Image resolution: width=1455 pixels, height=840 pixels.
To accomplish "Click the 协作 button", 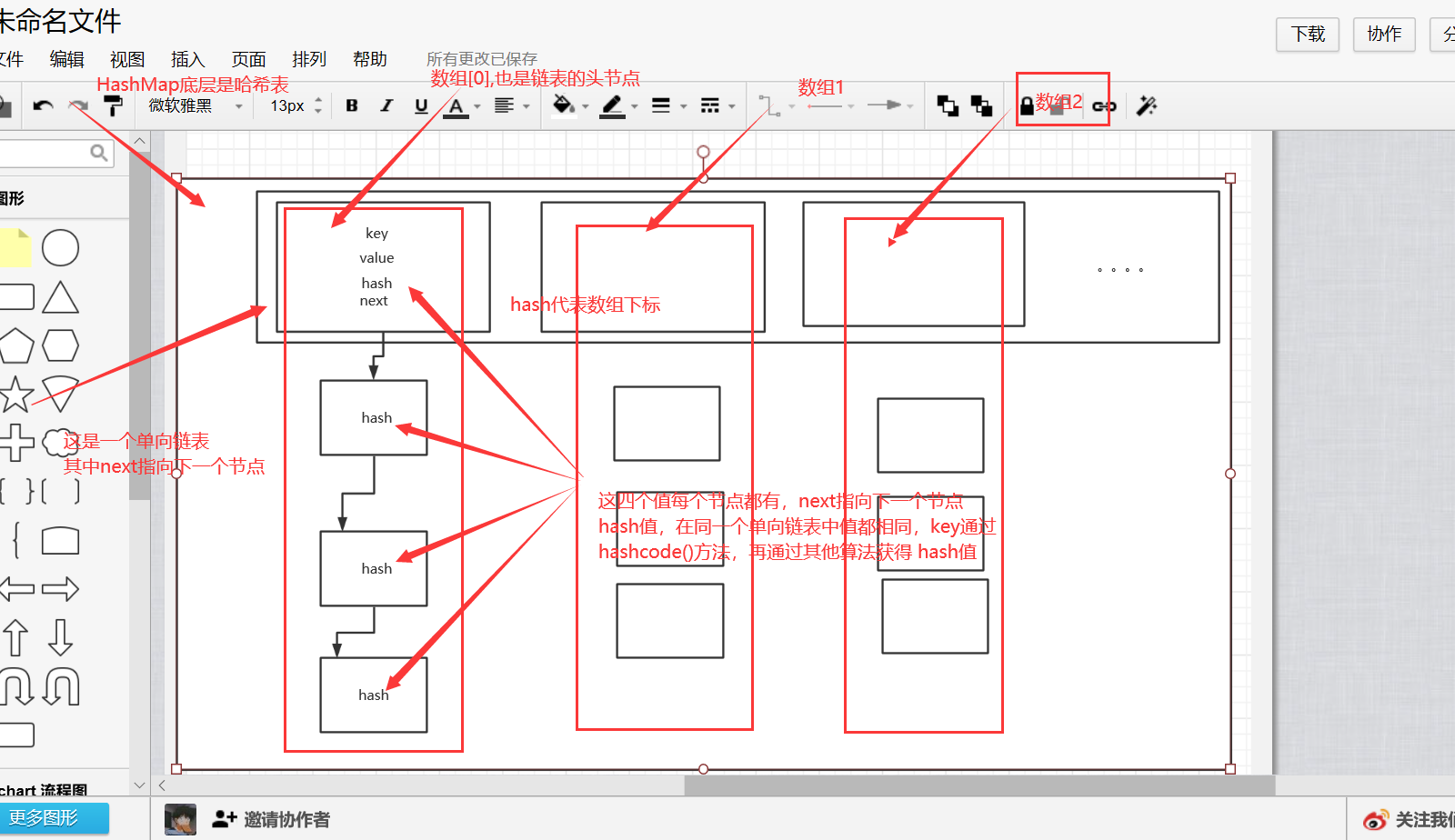I will [1384, 35].
